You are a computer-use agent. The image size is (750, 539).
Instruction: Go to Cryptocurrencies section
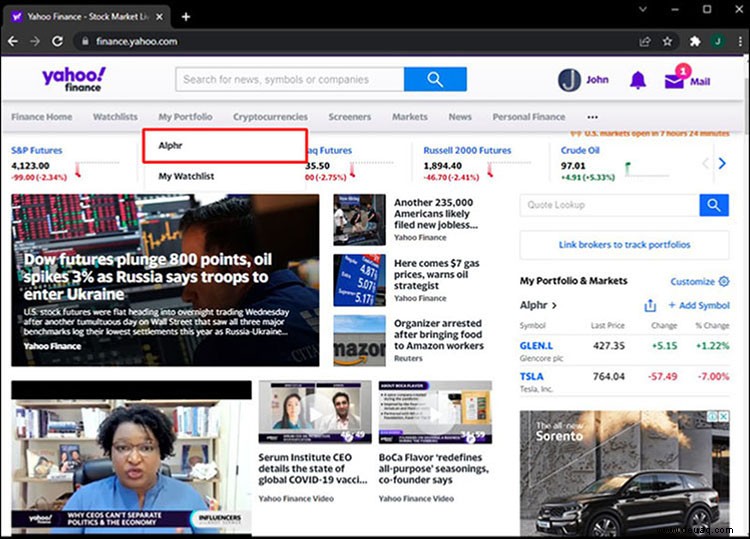pyautogui.click(x=270, y=117)
